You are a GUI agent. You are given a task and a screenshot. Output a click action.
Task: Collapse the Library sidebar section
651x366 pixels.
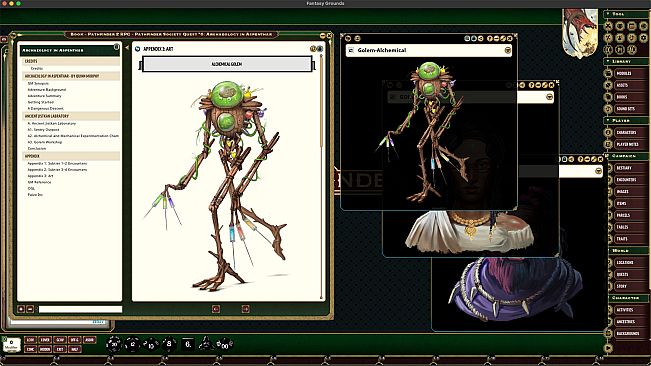click(626, 61)
